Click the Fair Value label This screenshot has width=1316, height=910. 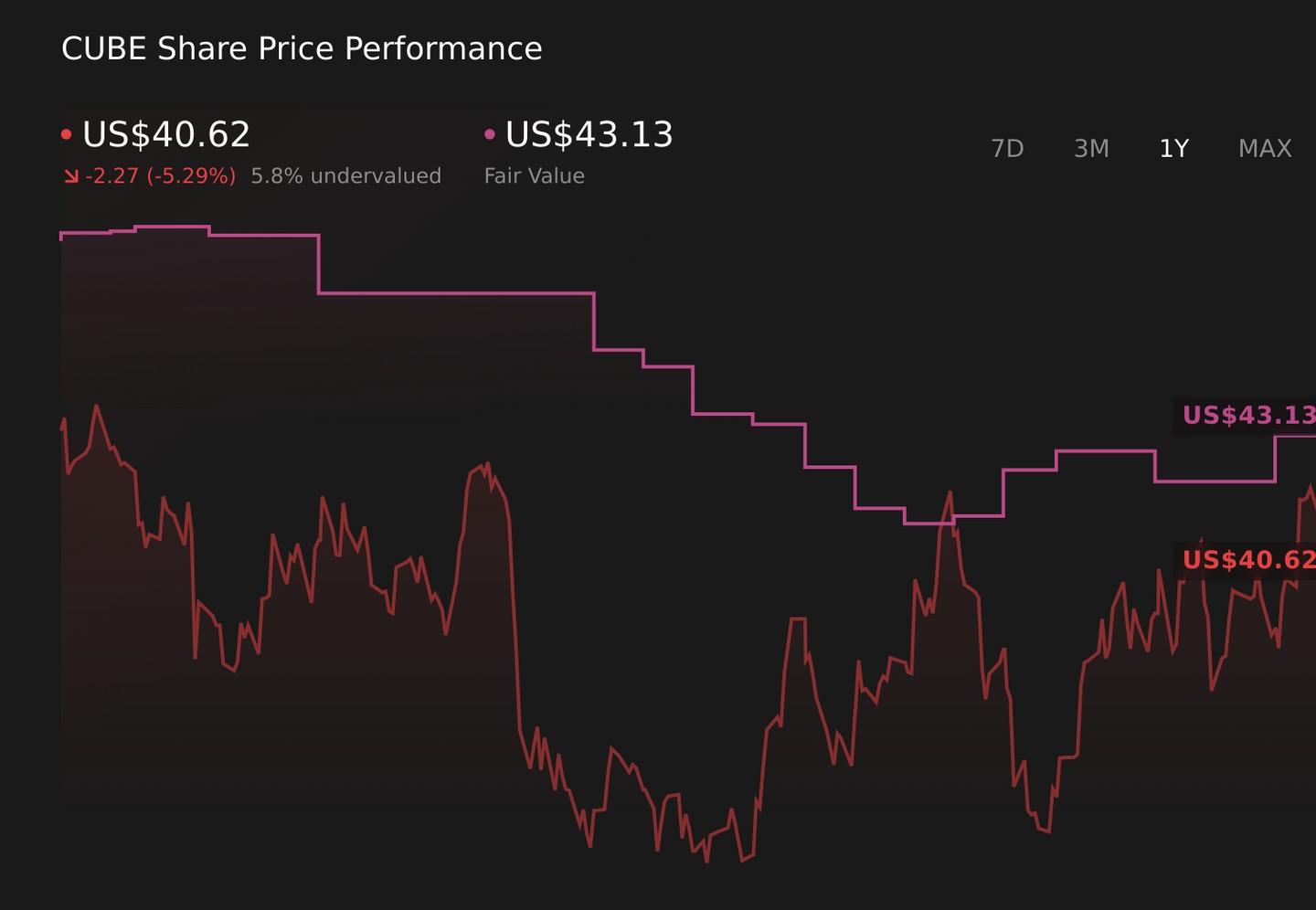coord(535,176)
